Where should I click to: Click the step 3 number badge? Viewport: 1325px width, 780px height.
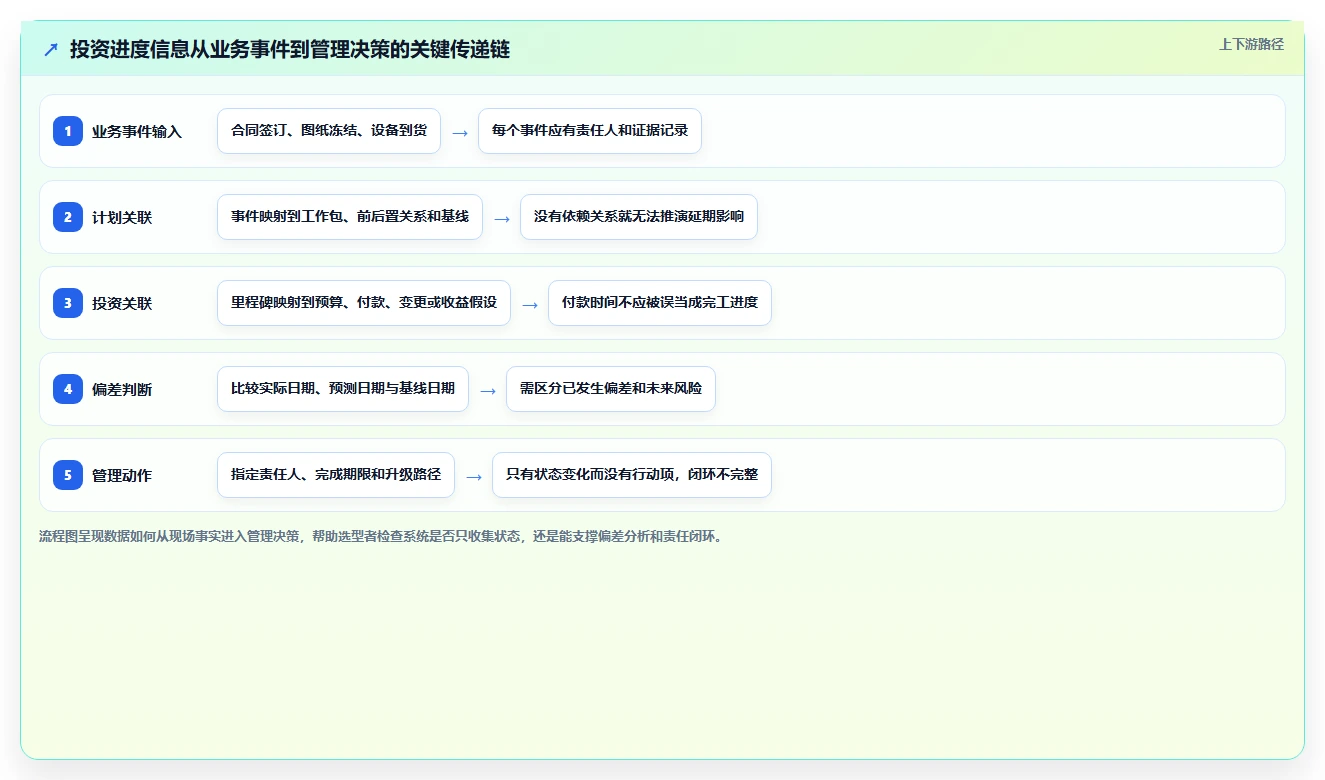coord(68,303)
